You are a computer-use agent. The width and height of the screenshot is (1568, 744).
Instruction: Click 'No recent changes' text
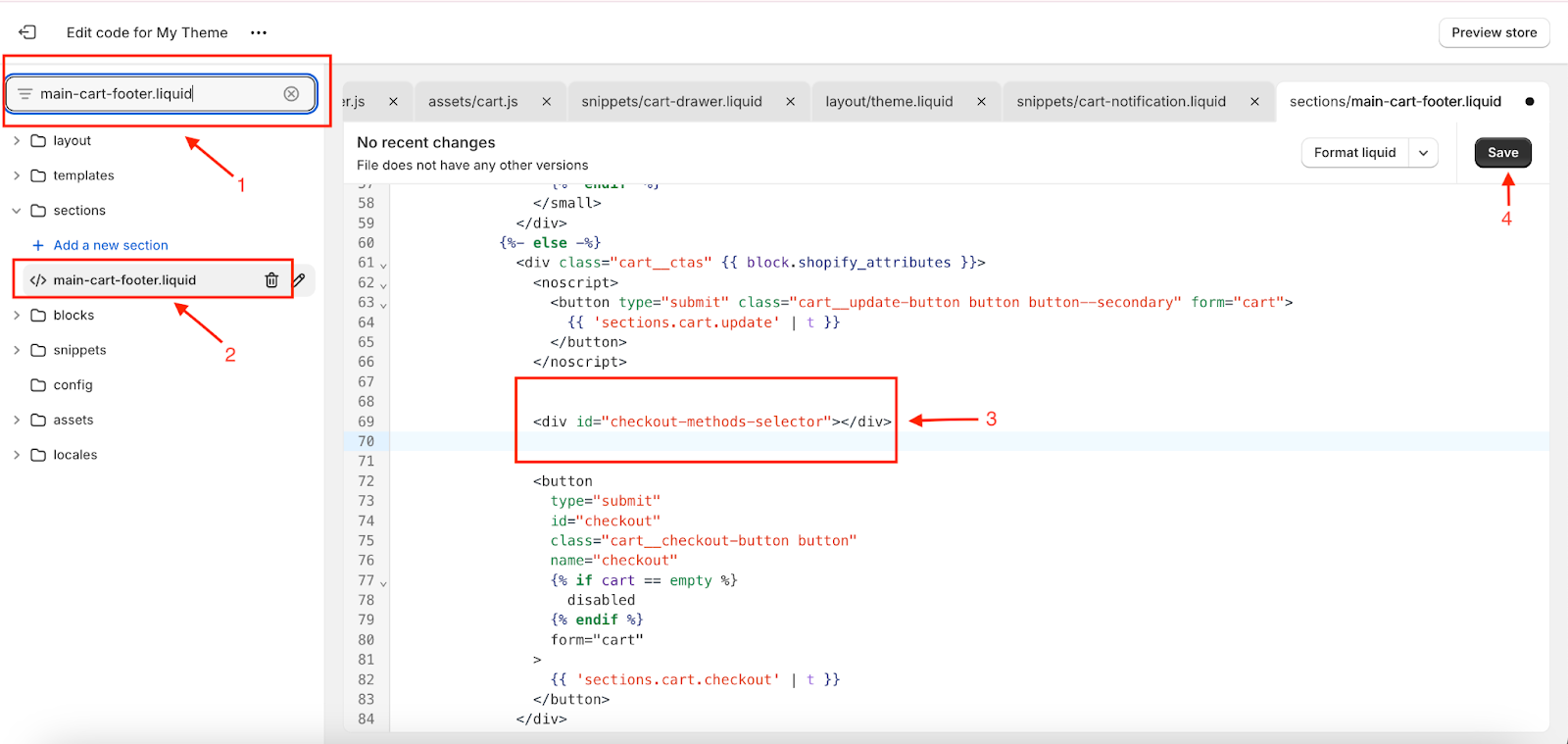pyautogui.click(x=426, y=142)
